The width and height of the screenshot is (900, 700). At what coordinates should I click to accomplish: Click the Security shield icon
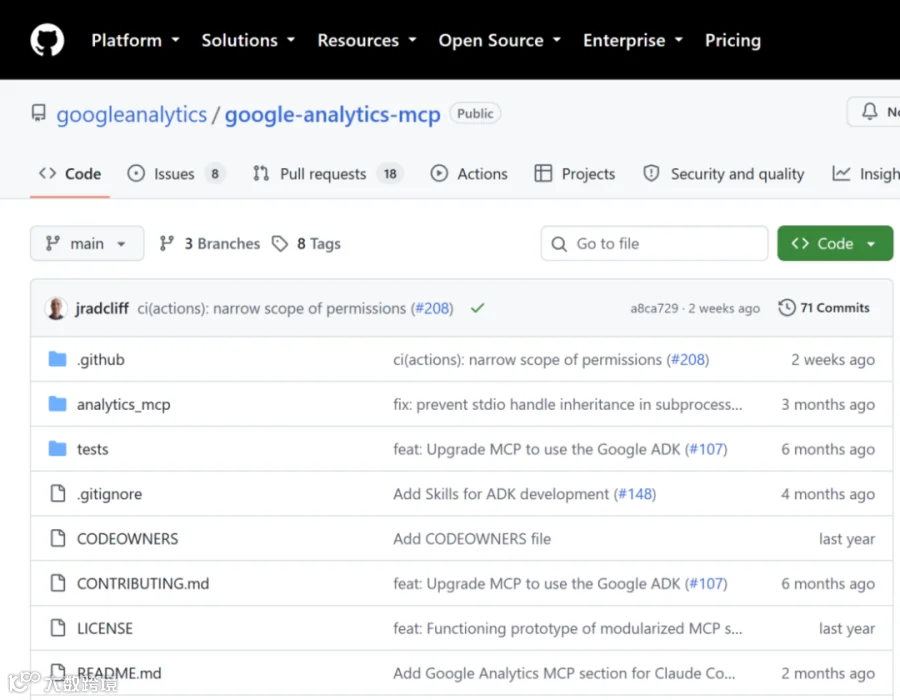(x=651, y=173)
